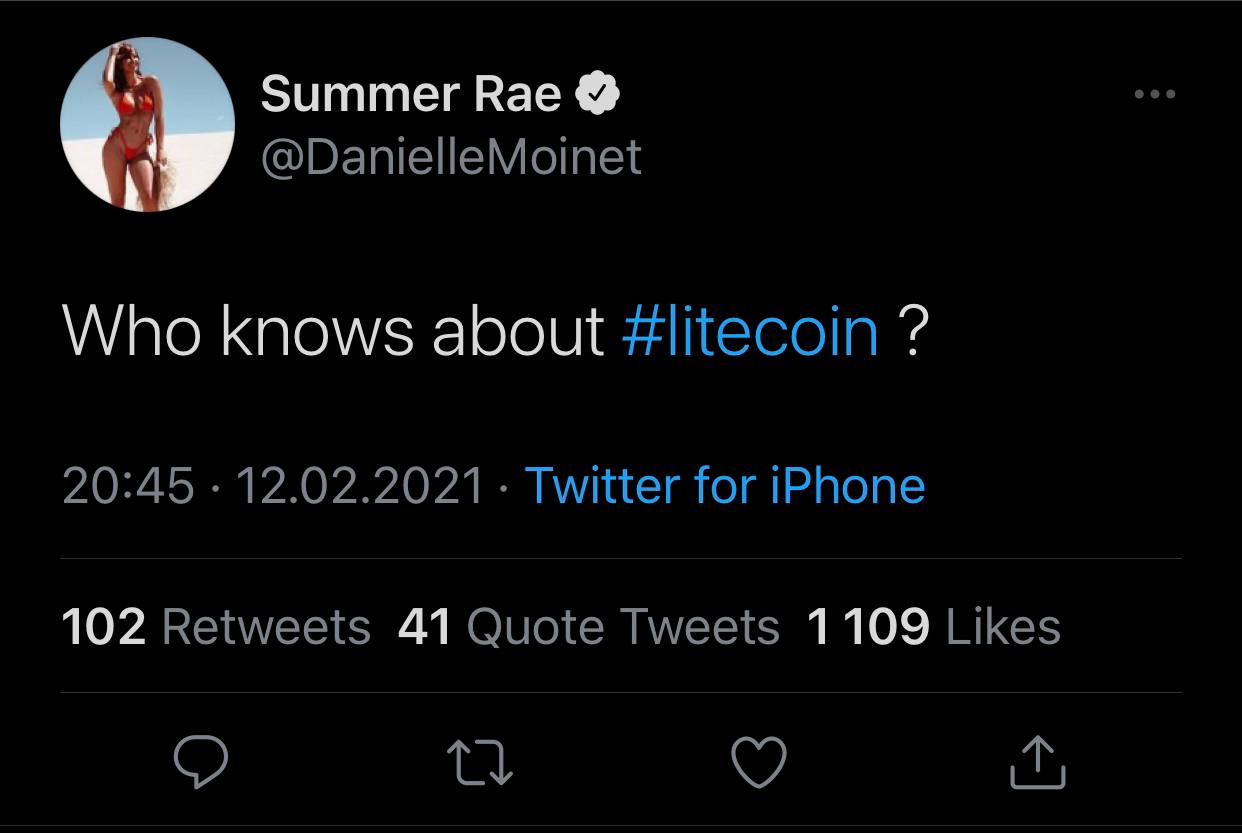Screen dimensions: 1242x833
Task: Reply to Summer Rae's tweet
Action: (x=201, y=763)
